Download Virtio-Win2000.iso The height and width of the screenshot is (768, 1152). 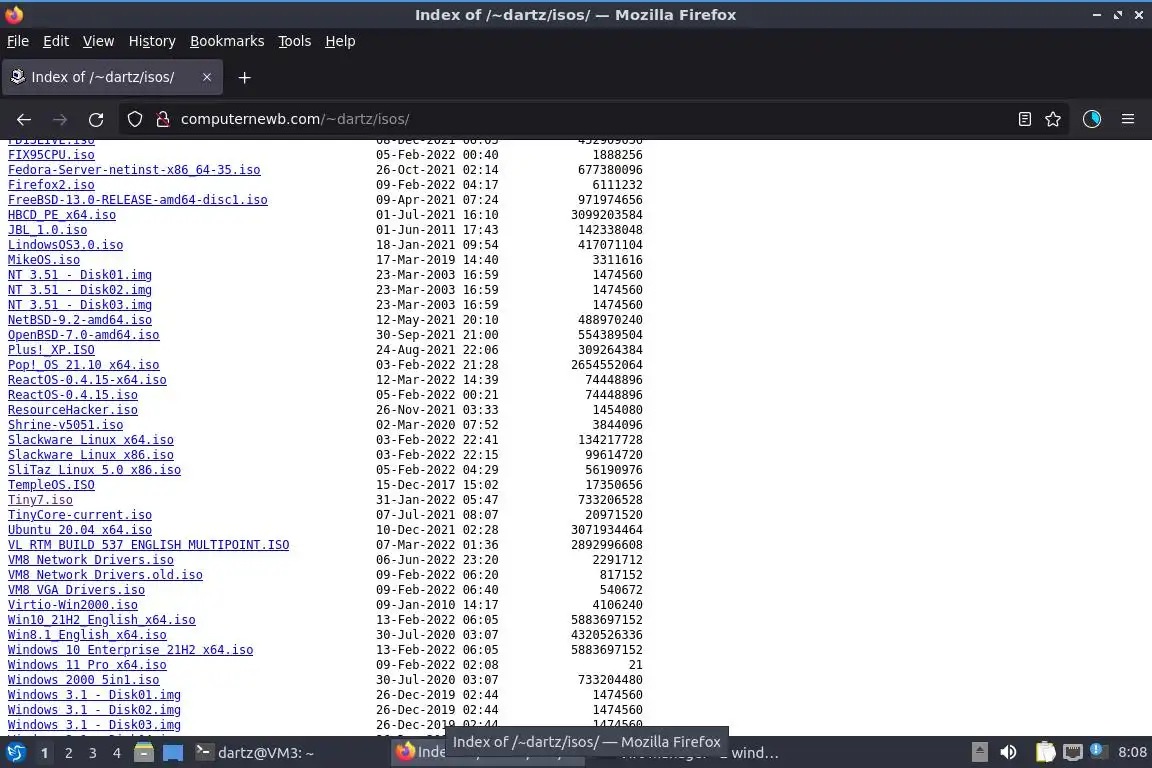point(73,605)
